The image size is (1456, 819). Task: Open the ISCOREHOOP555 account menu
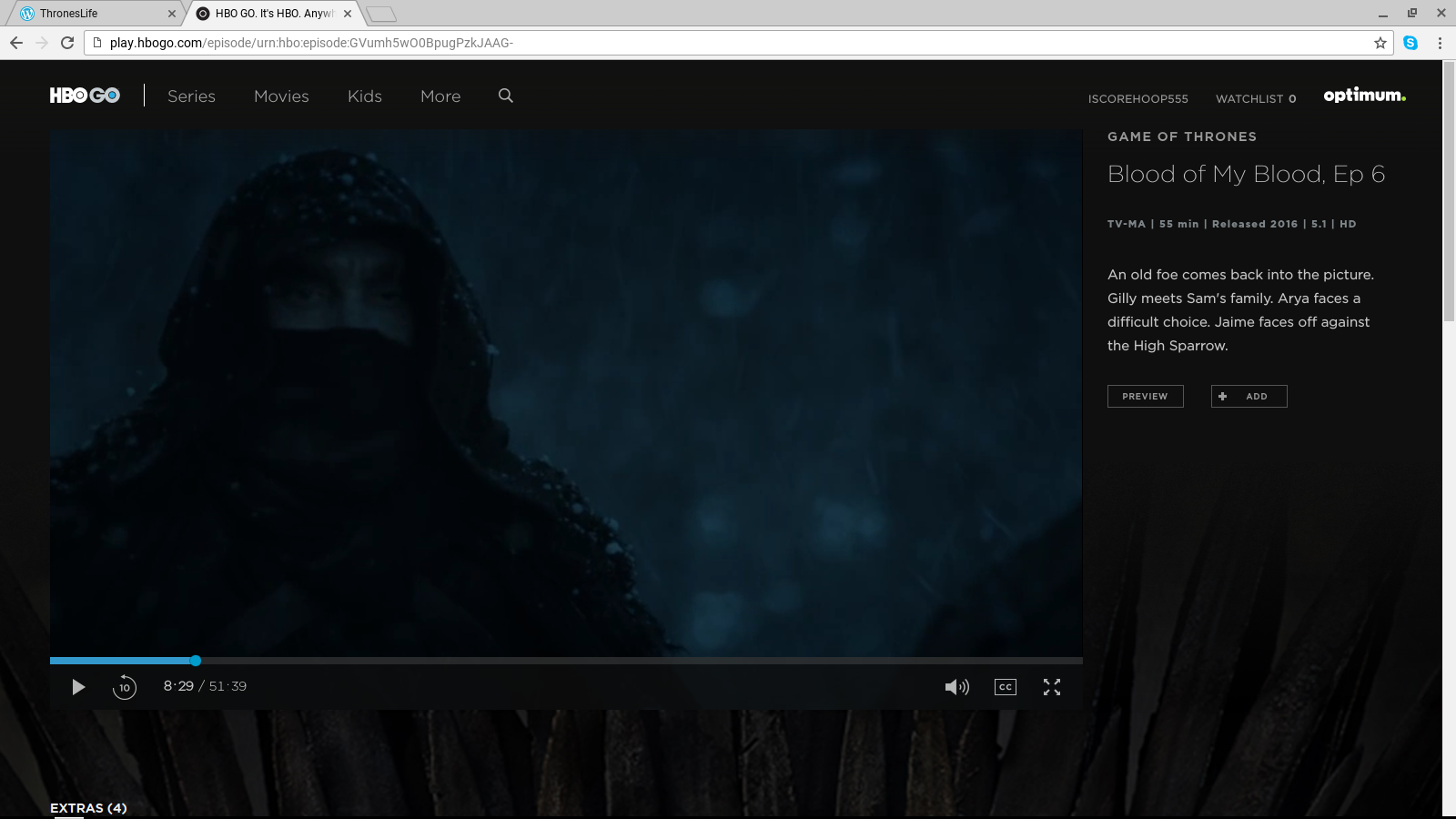pyautogui.click(x=1137, y=98)
